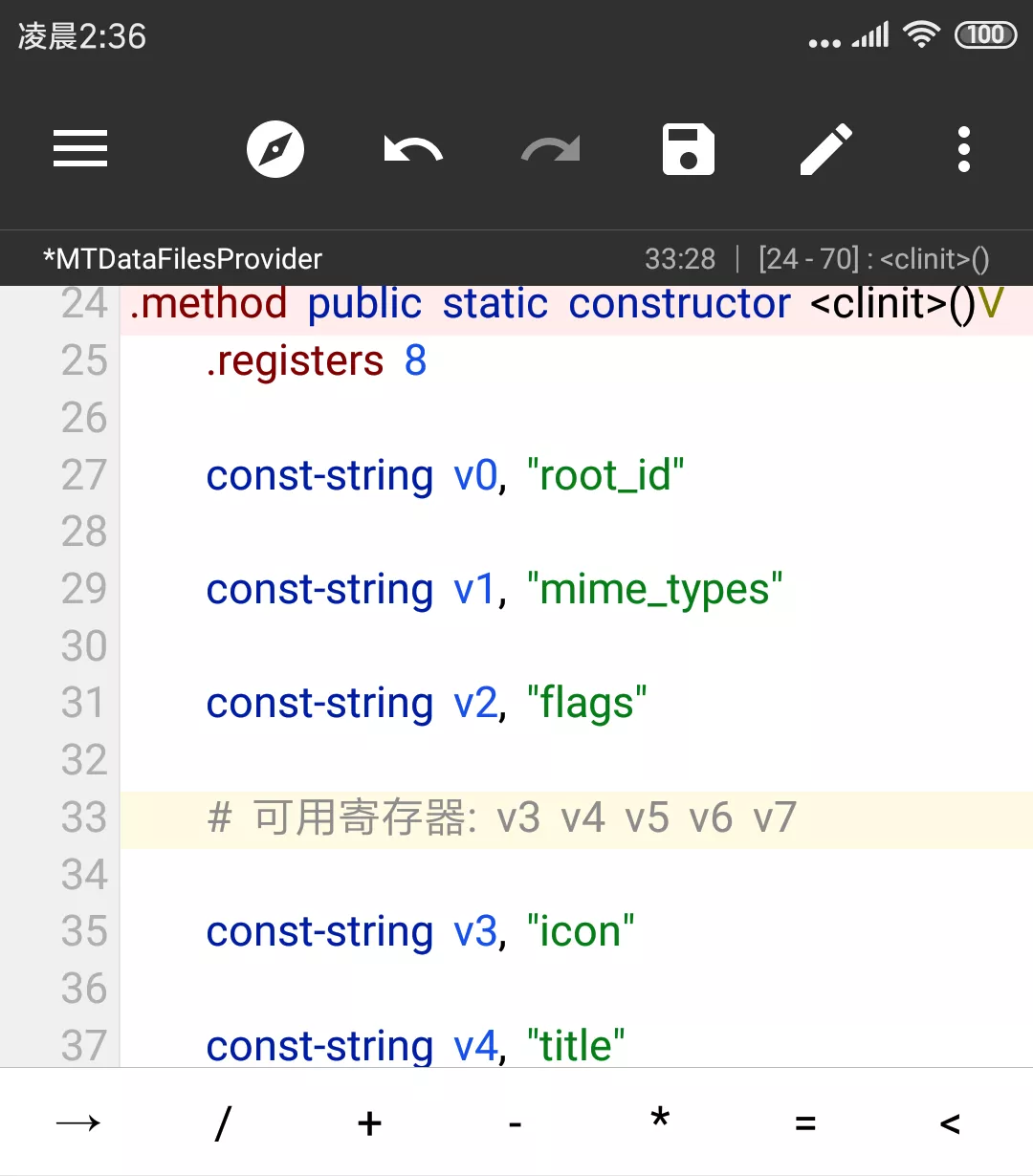The image size is (1033, 1176).
Task: Tap the compass navigation icon
Action: (275, 149)
